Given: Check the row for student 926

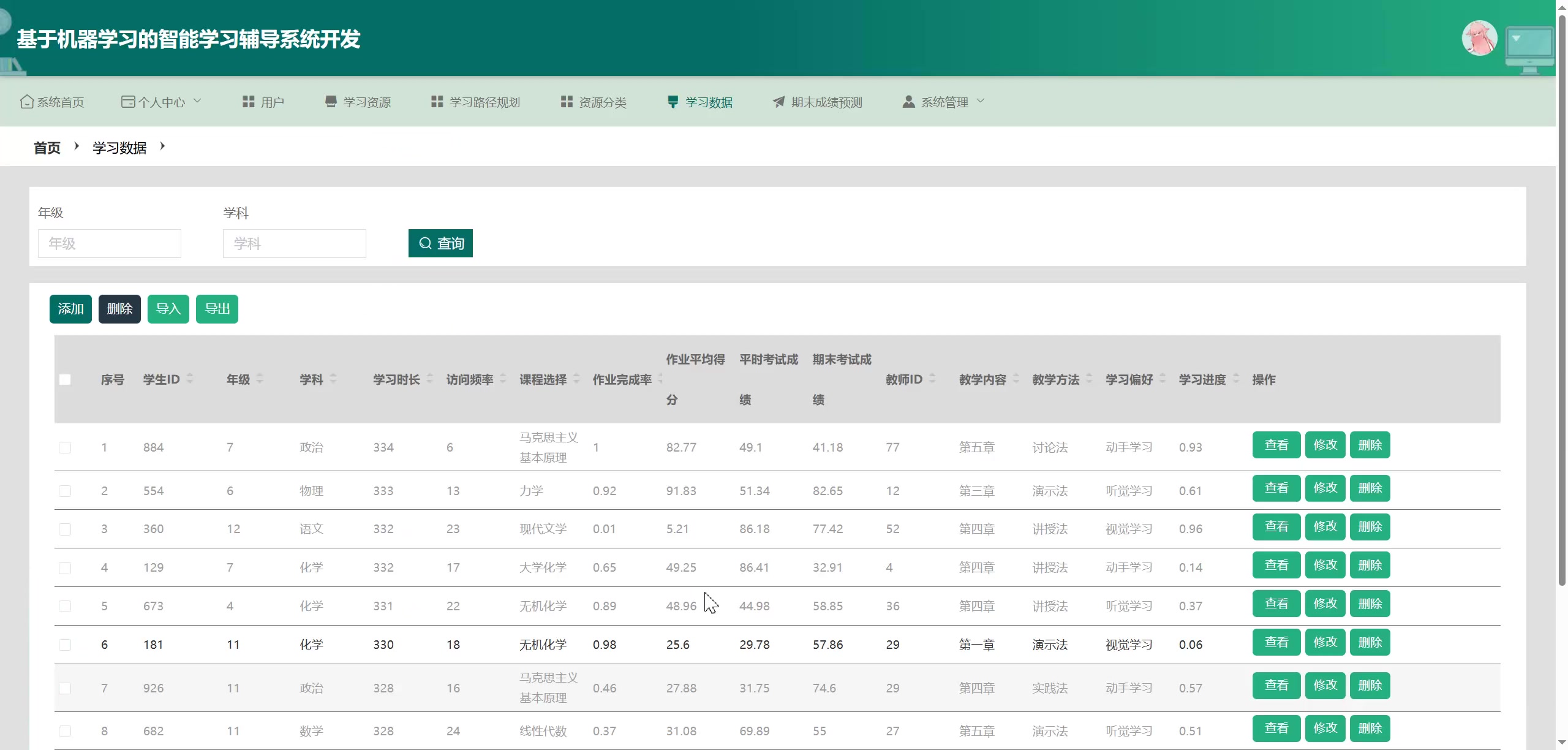Looking at the screenshot, I should 65,688.
